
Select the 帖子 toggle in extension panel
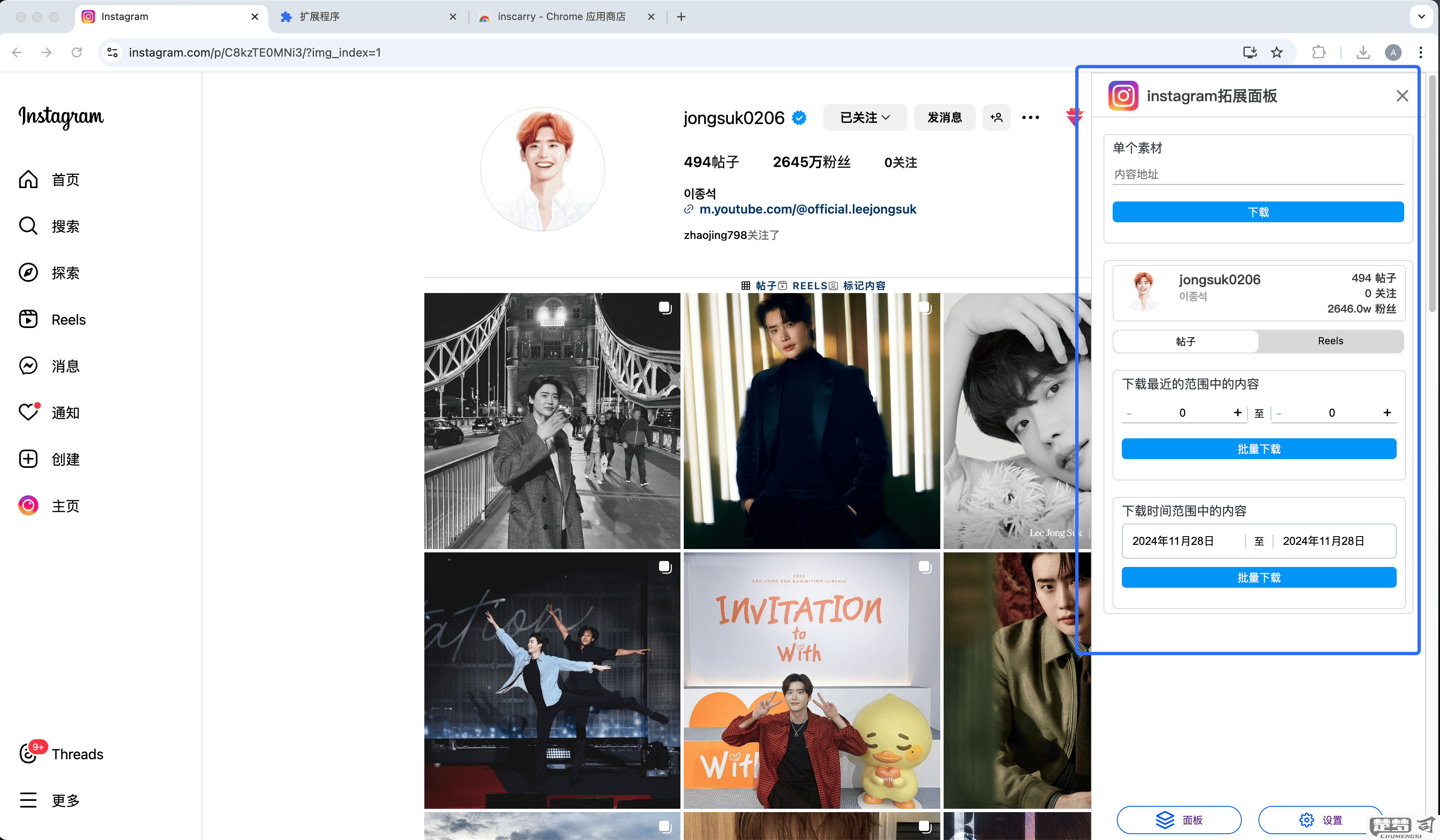click(1186, 341)
